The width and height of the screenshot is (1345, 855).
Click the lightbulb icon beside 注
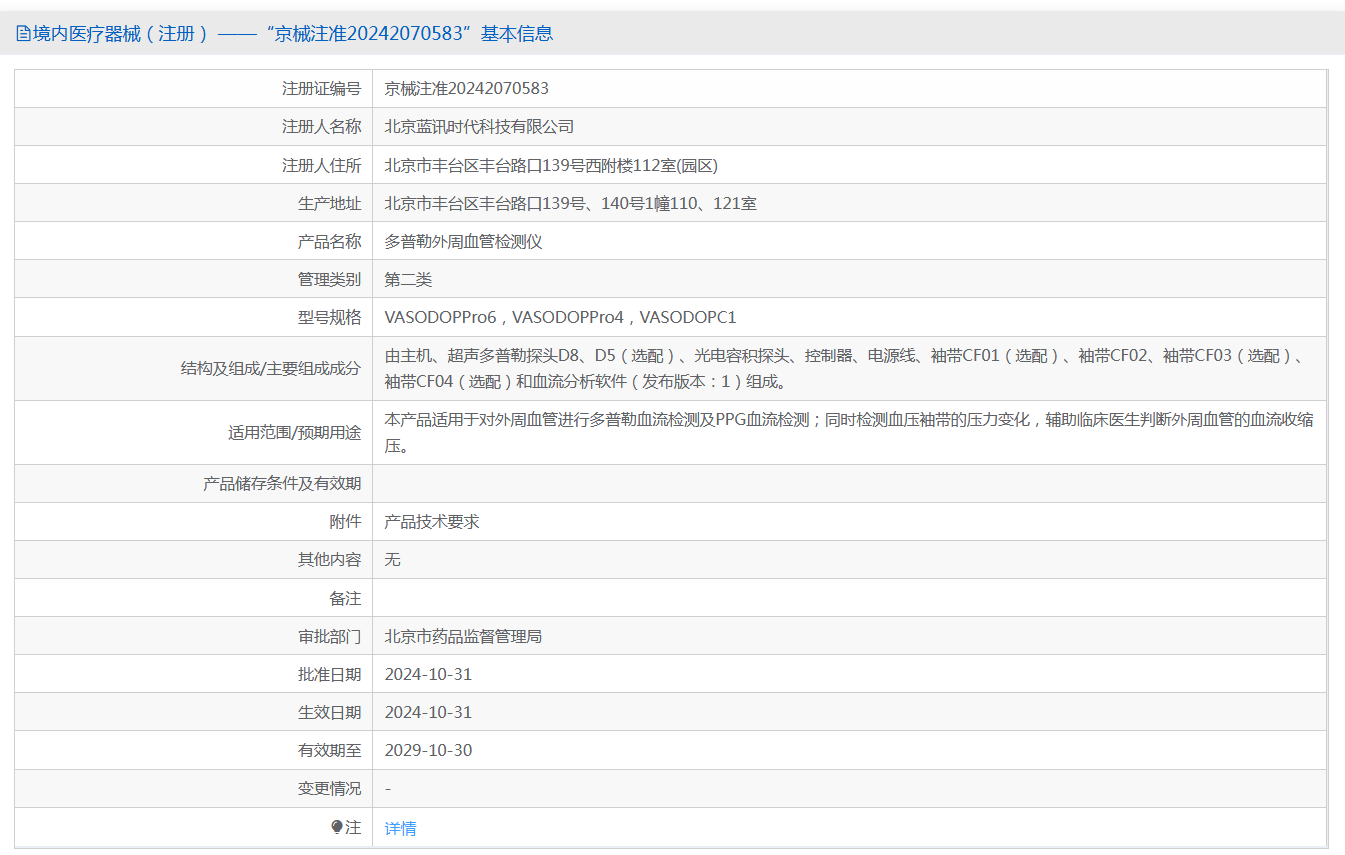[x=337, y=827]
